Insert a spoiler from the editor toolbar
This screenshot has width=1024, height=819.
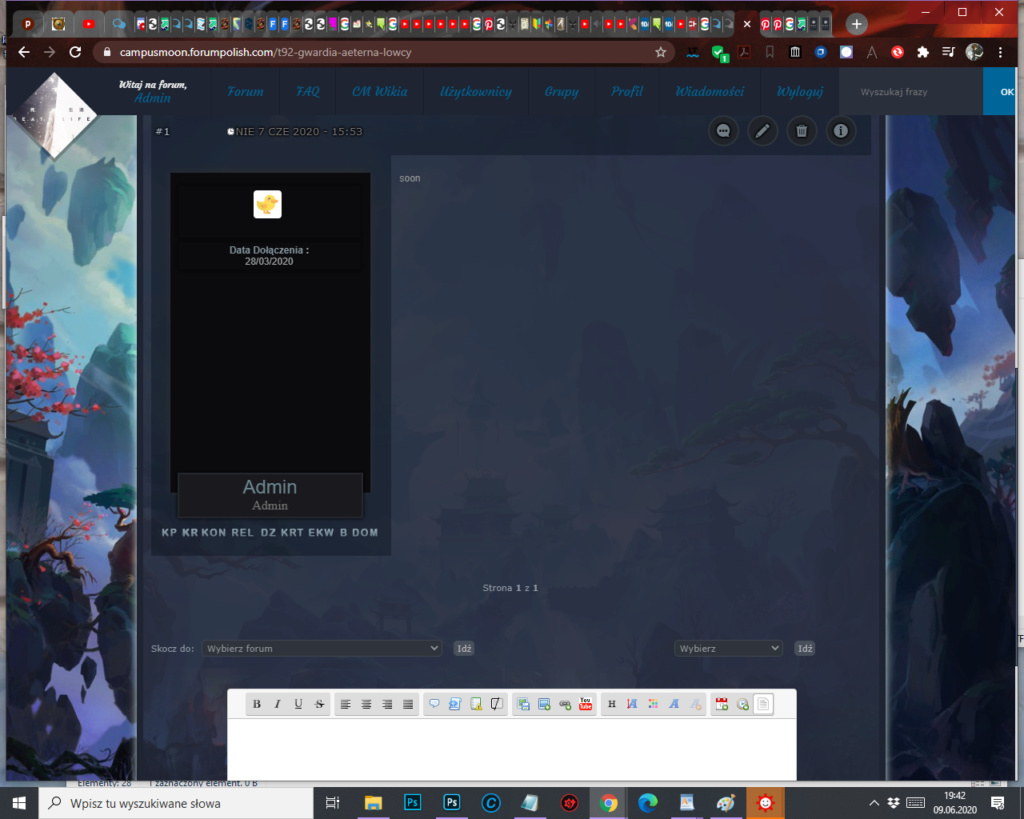point(476,704)
